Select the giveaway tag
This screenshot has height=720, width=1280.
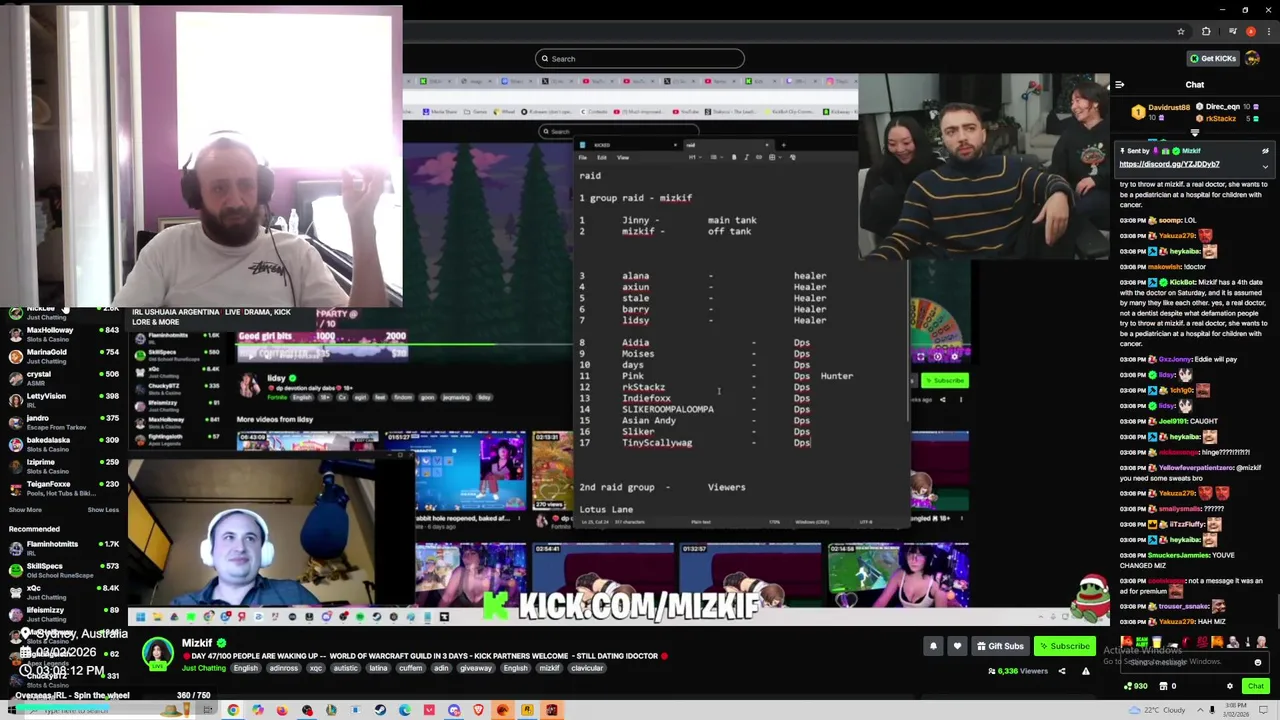click(x=476, y=668)
